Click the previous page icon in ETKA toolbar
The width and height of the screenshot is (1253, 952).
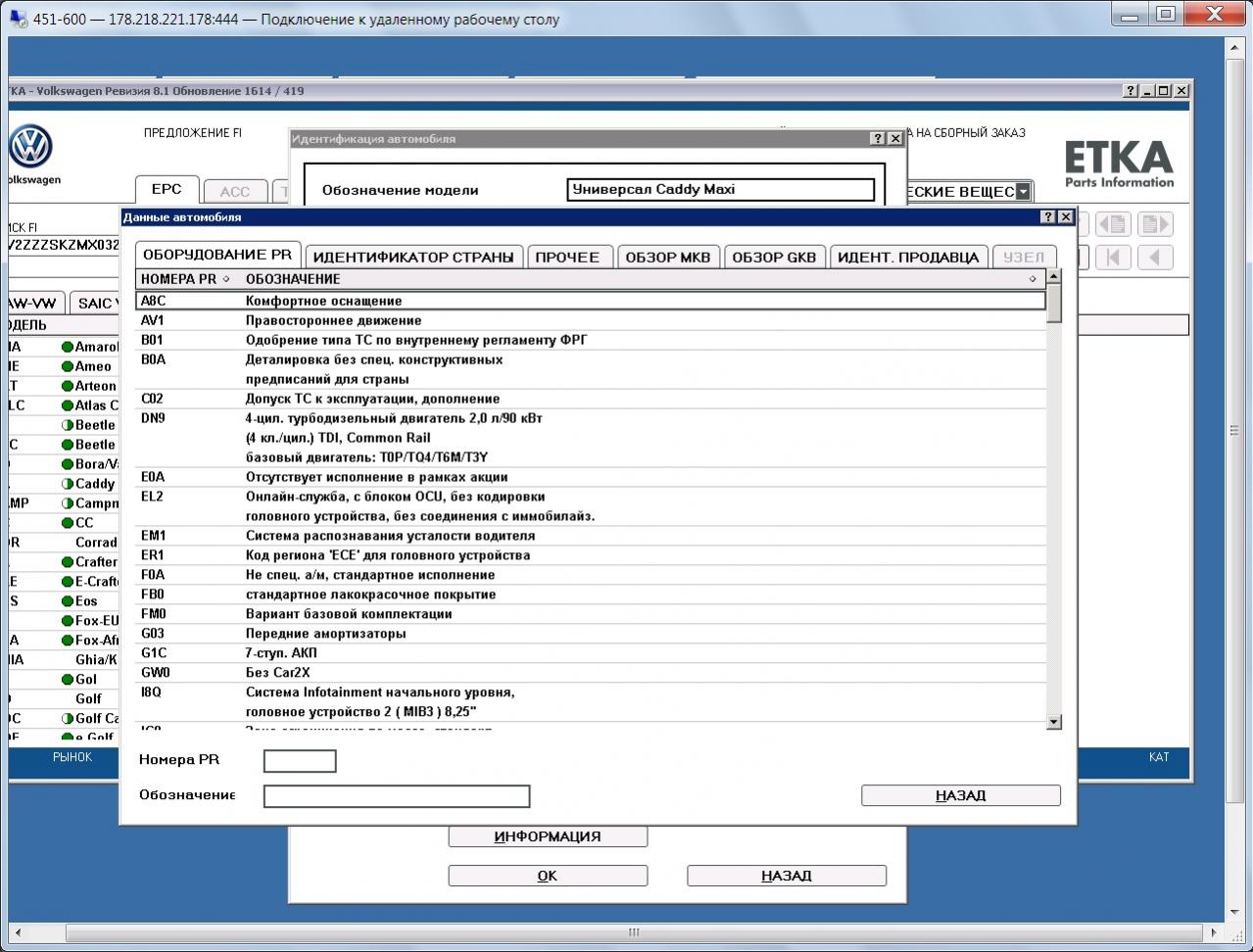click(x=1114, y=224)
